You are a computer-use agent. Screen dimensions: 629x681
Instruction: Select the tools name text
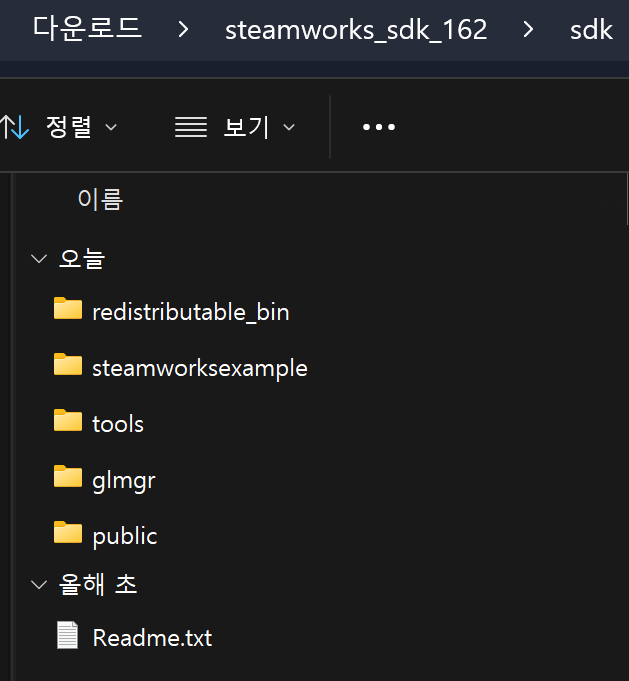pos(118,423)
